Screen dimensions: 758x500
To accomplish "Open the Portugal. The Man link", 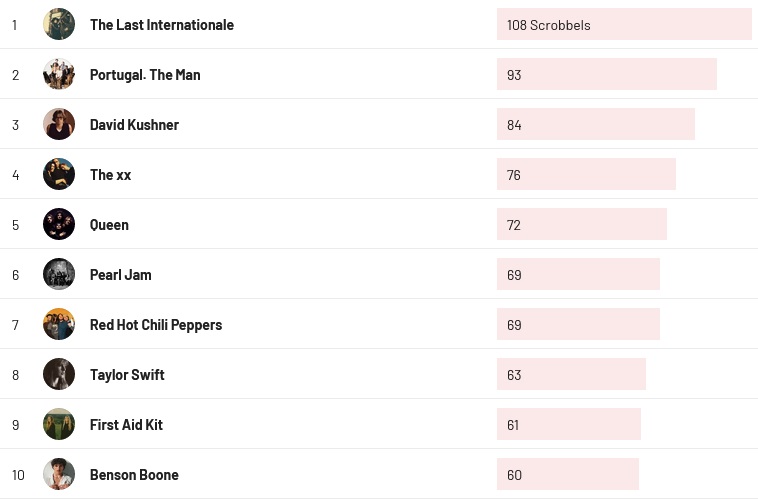I will click(x=145, y=75).
